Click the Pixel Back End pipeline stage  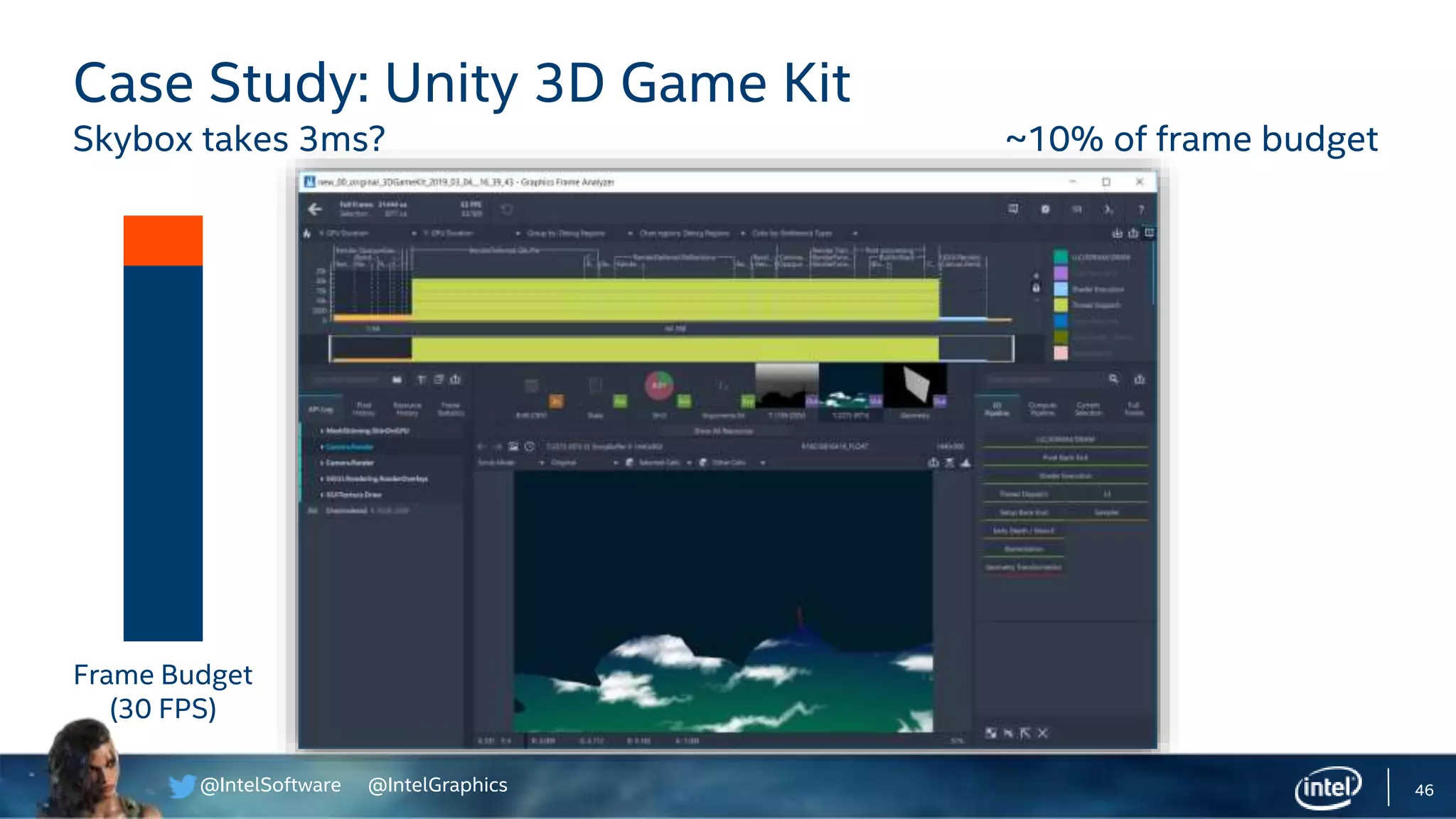1065,458
